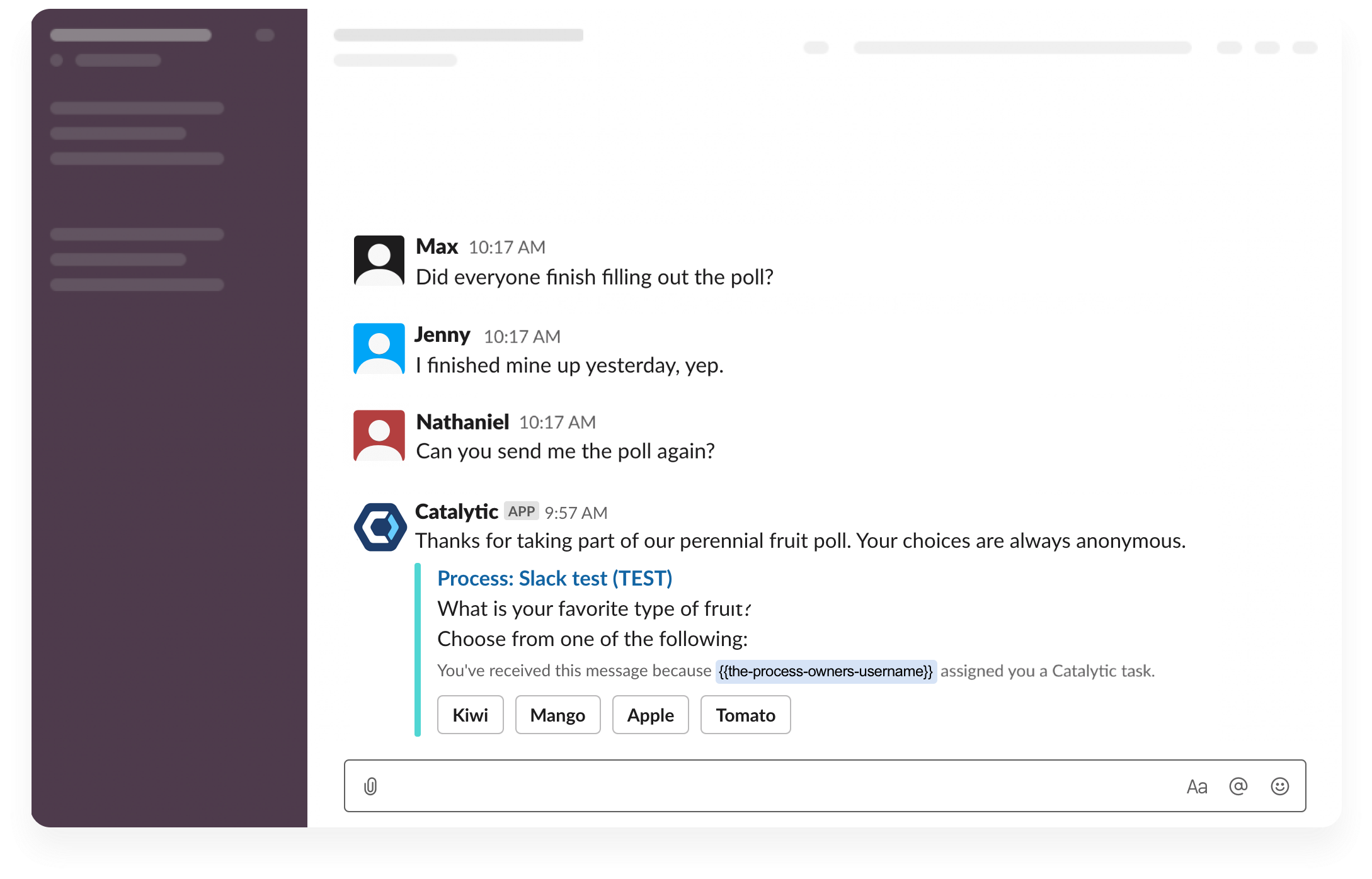The height and width of the screenshot is (879, 1372).
Task: Click the attachment paperclip icon
Action: point(370,786)
